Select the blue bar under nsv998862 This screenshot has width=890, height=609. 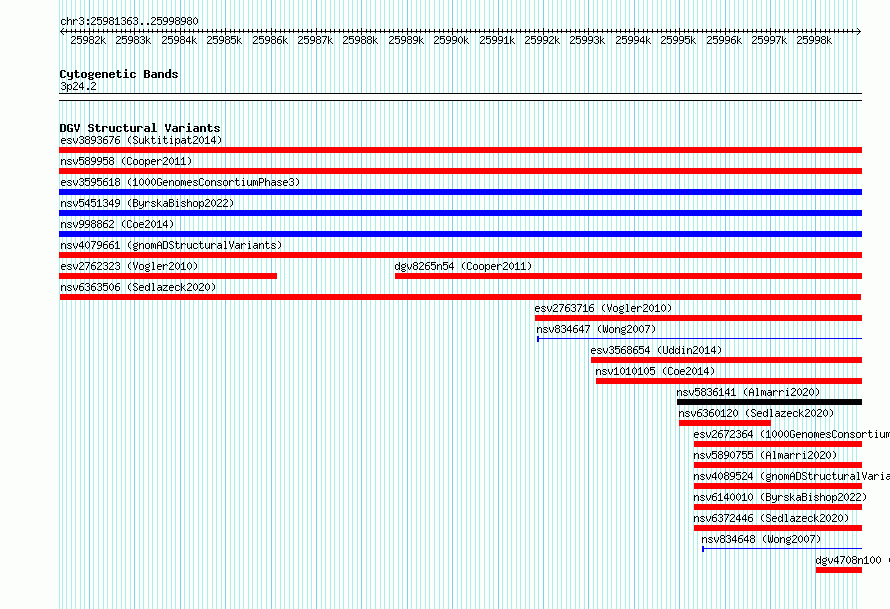[x=460, y=234]
